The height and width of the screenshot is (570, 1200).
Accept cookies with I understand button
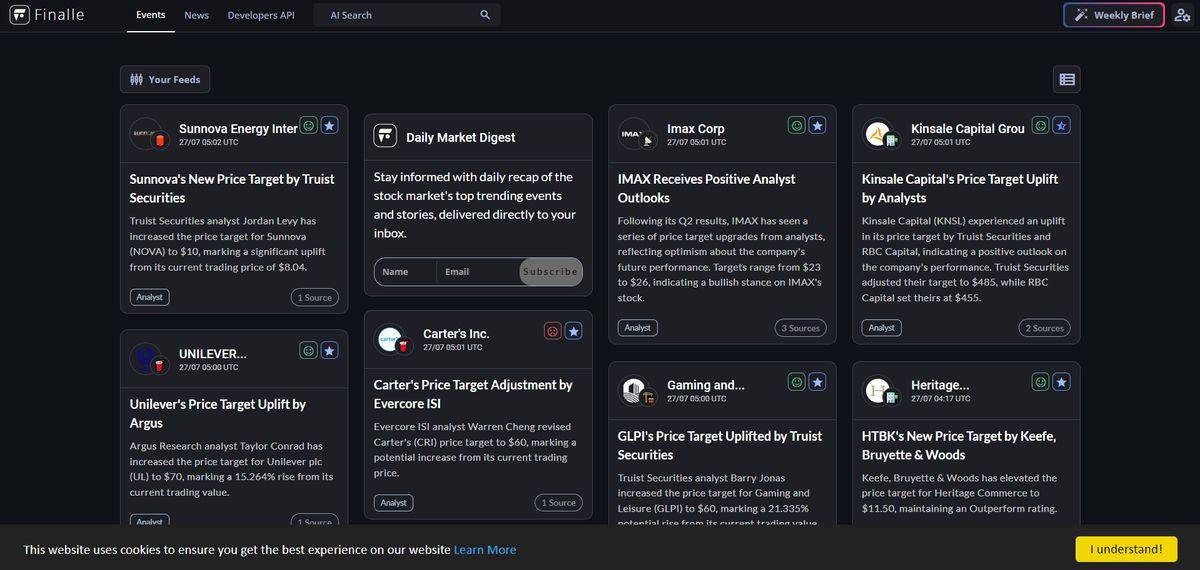point(1126,549)
